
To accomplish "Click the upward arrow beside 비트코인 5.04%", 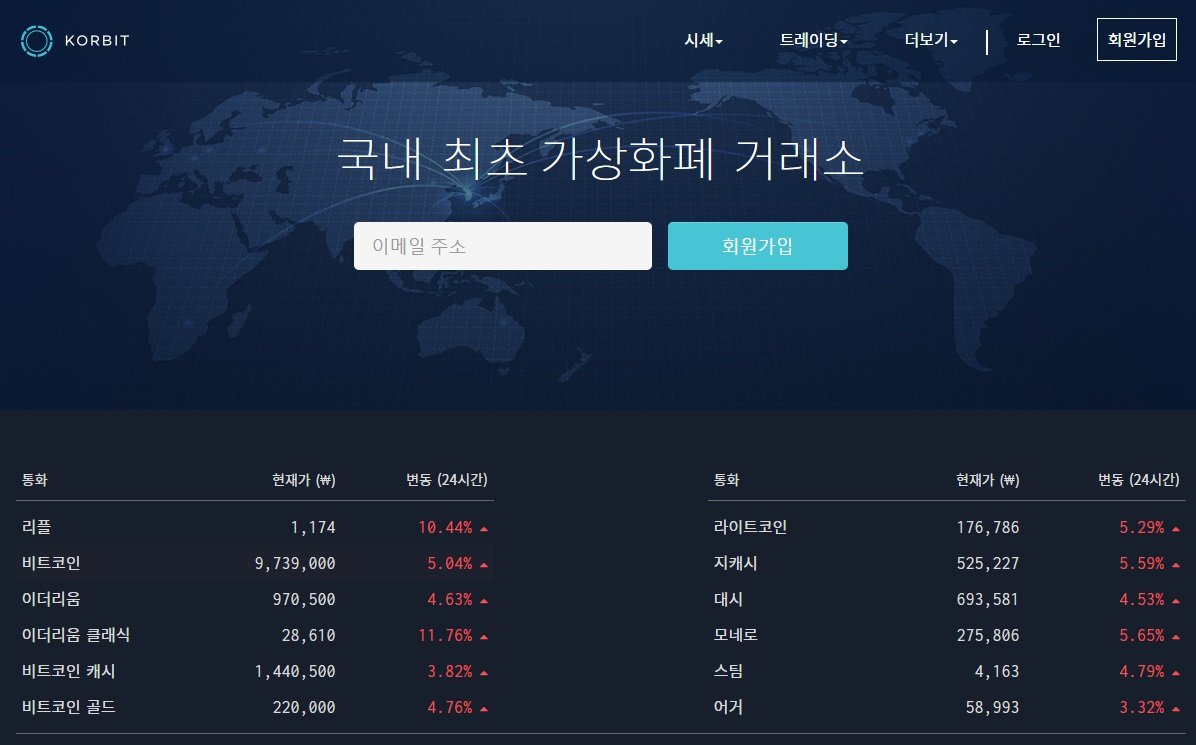I will [x=485, y=563].
